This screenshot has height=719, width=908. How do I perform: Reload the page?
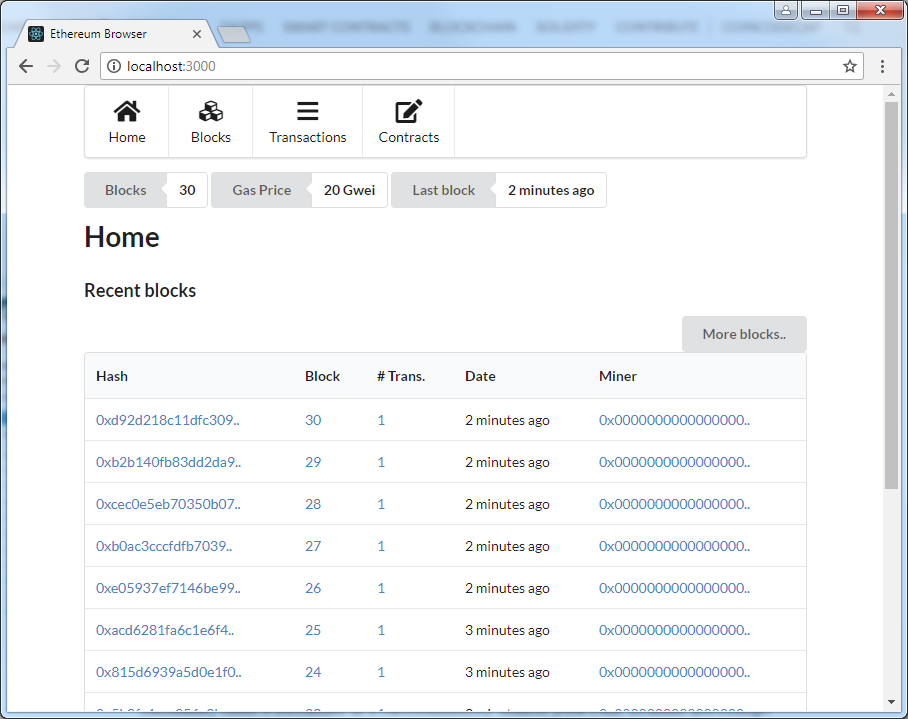pos(82,66)
